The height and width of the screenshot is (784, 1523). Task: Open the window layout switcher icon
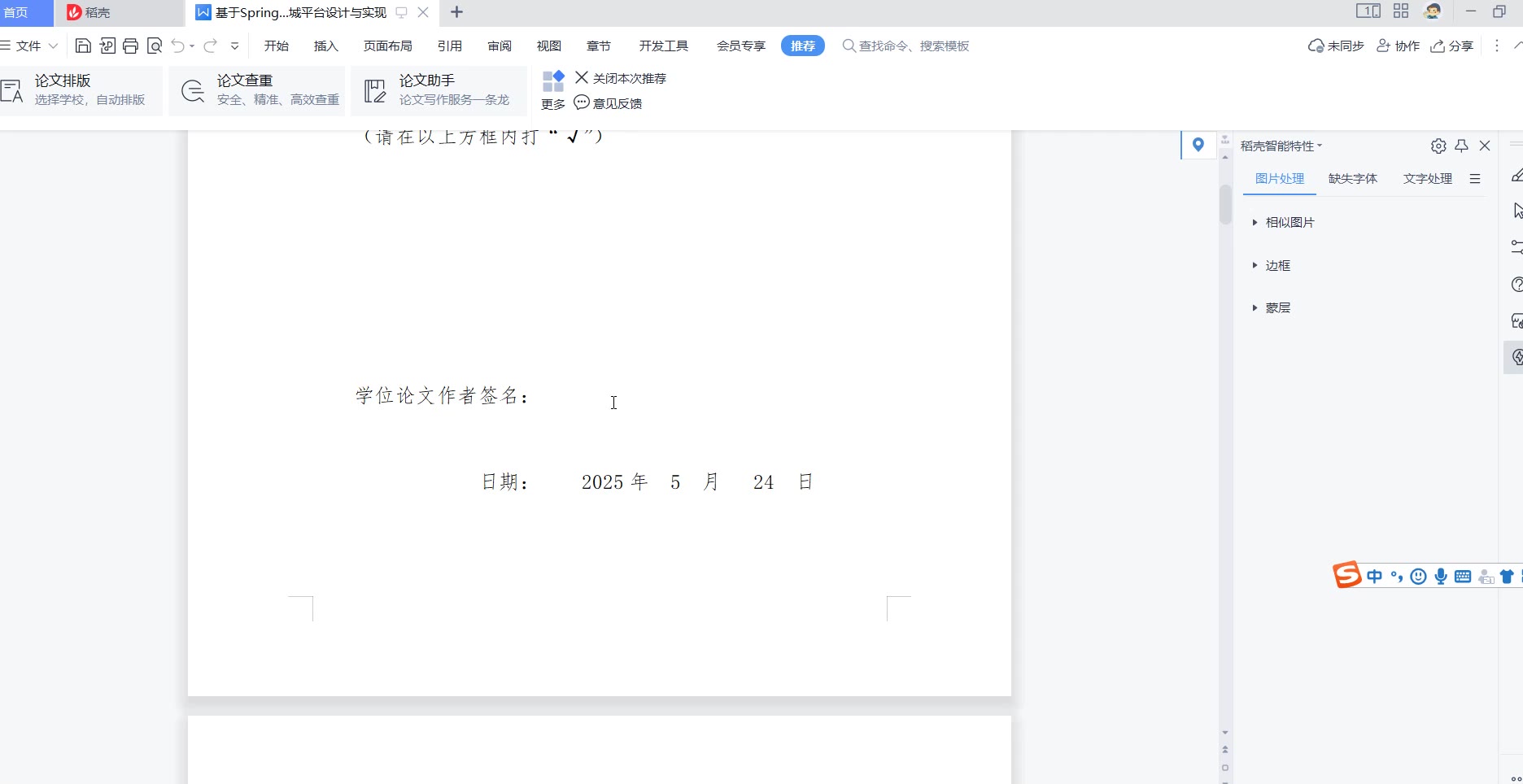[x=1368, y=11]
